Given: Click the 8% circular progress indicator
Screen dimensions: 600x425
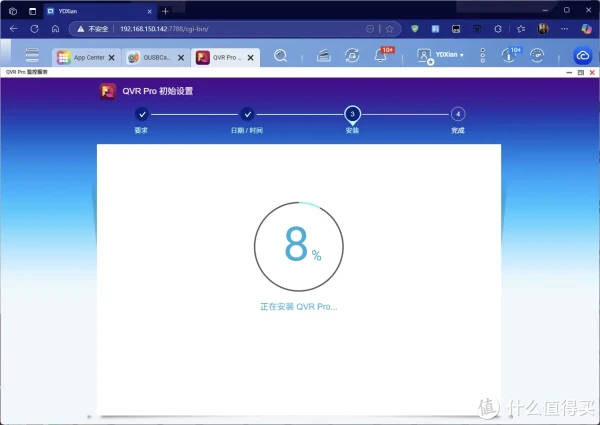Looking at the screenshot, I should point(299,246).
